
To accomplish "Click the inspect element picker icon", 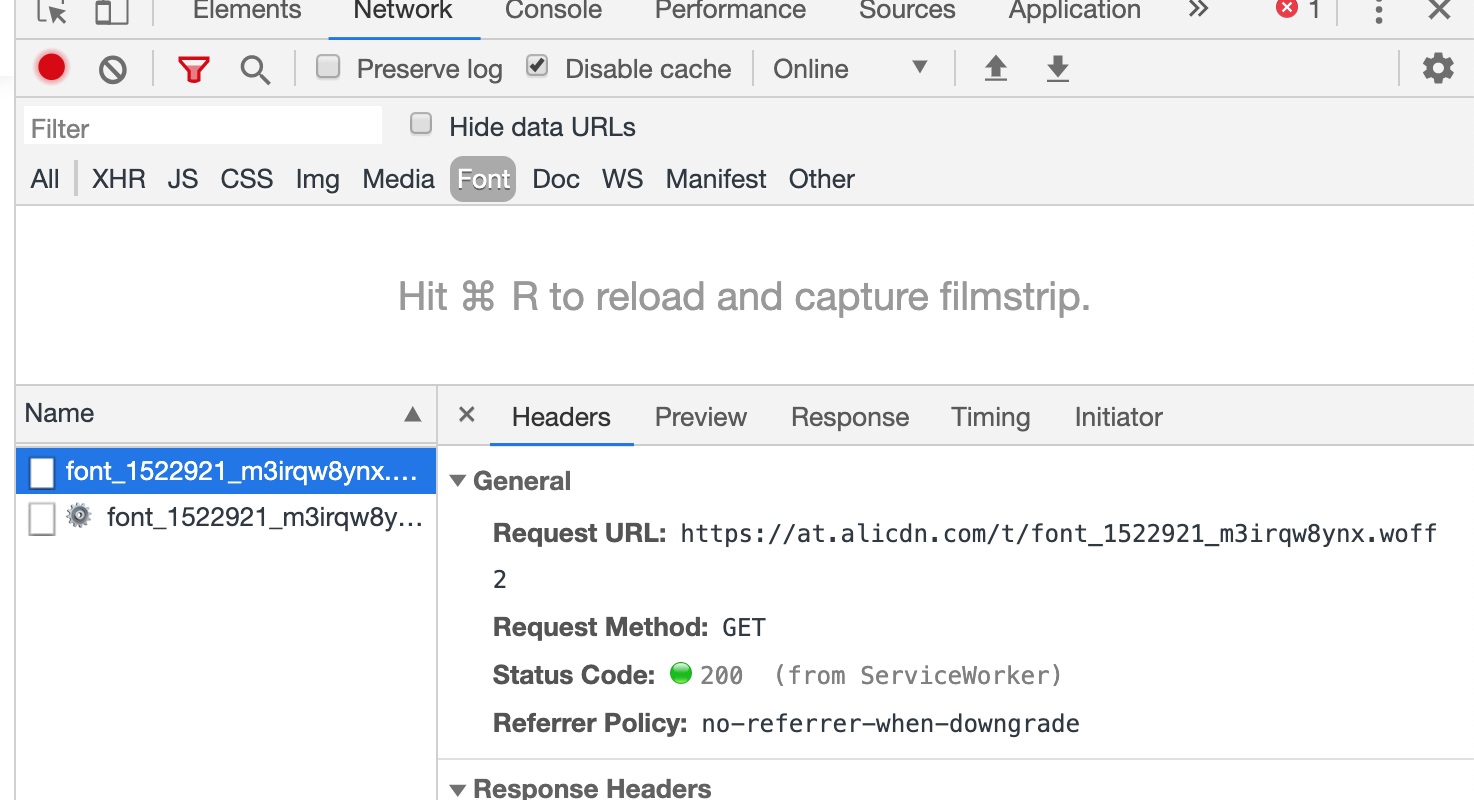I will 50,11.
